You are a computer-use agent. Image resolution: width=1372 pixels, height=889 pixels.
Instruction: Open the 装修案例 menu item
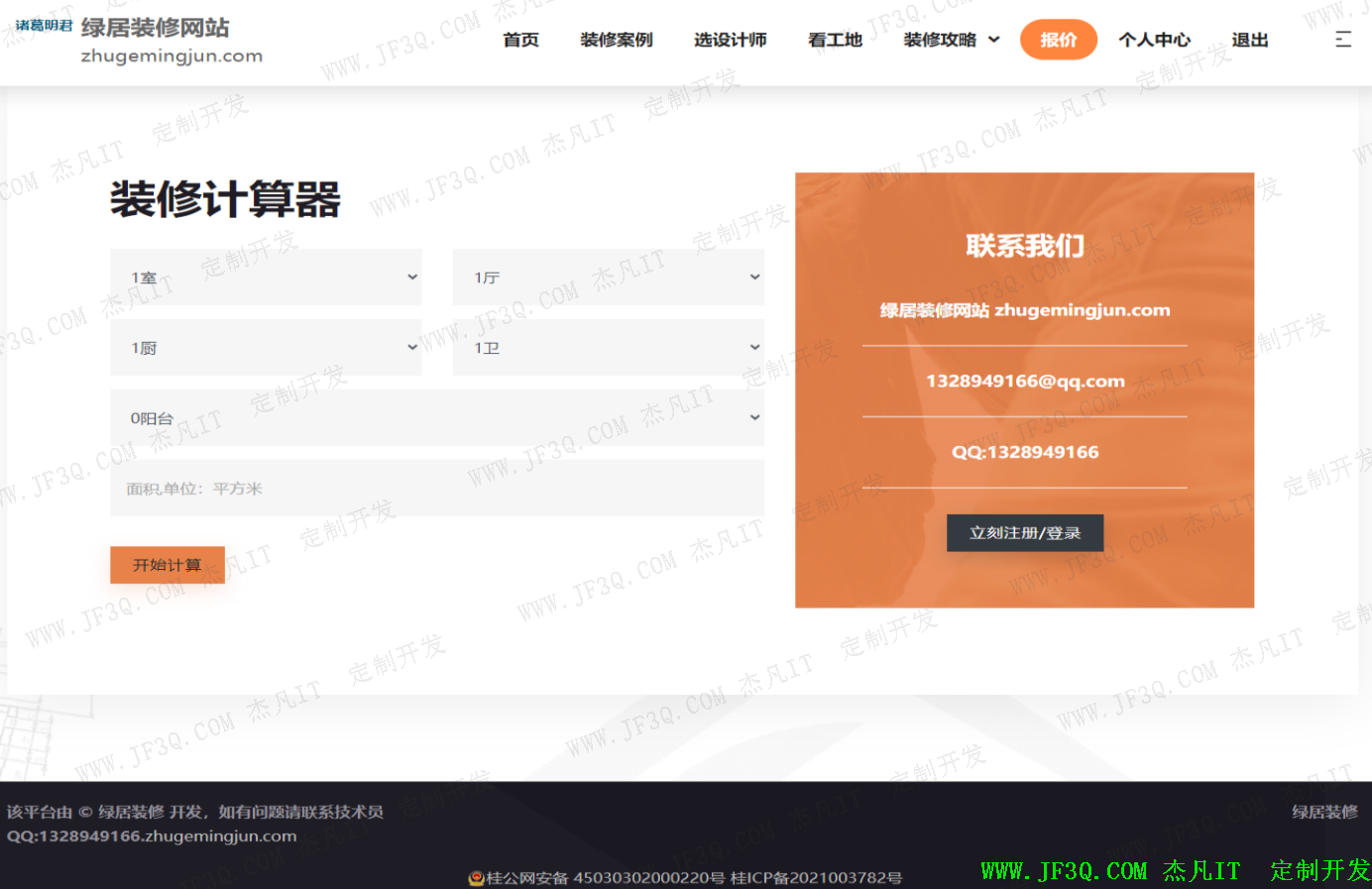[x=616, y=40]
